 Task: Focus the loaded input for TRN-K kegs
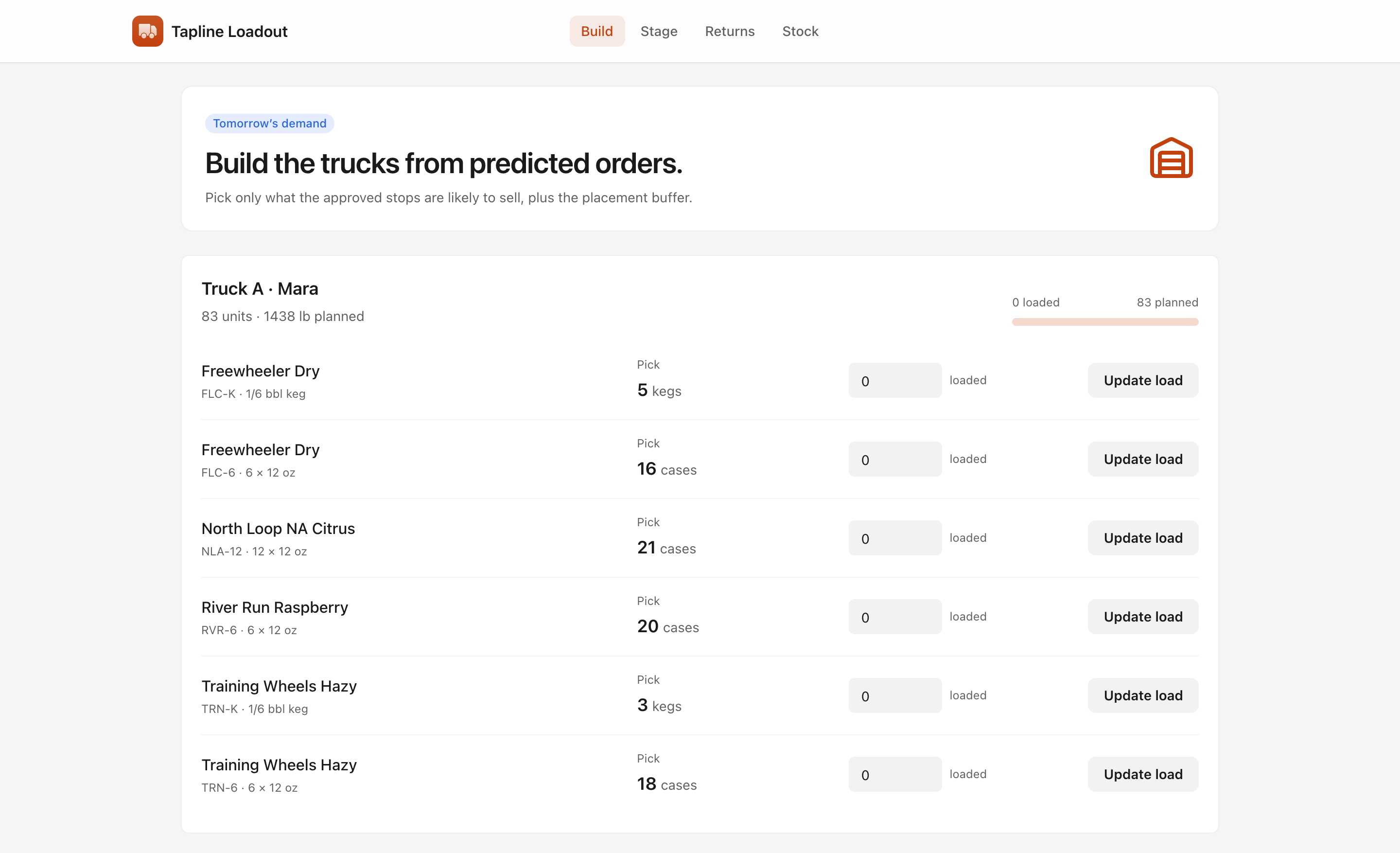pos(895,695)
